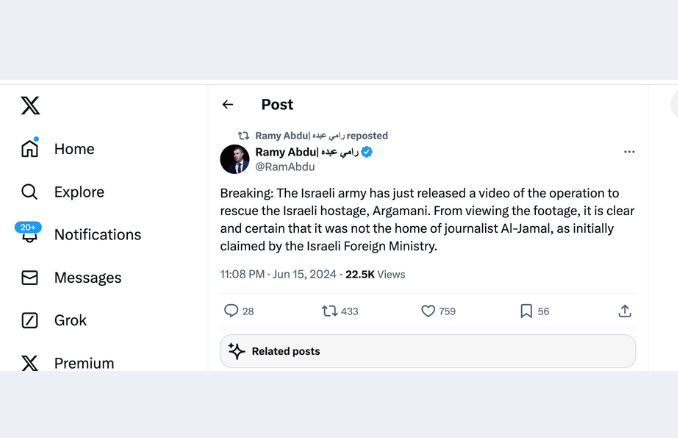
Task: Go back using the back arrow
Action: [x=228, y=104]
